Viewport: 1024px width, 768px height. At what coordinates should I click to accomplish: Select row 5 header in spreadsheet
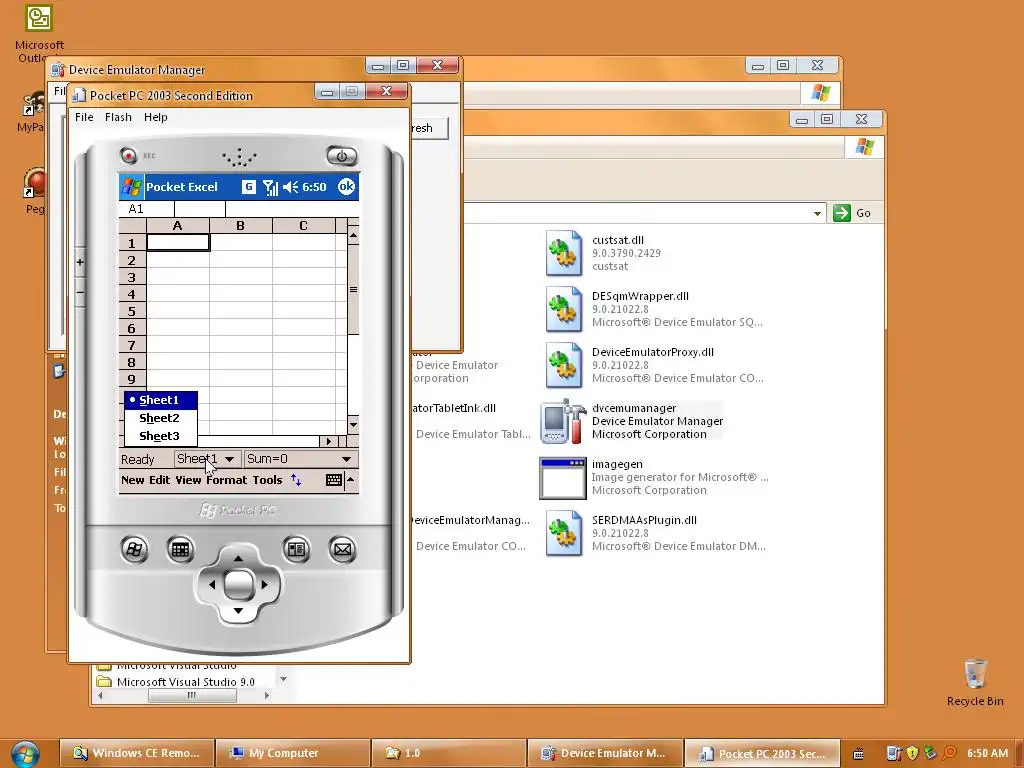132,312
